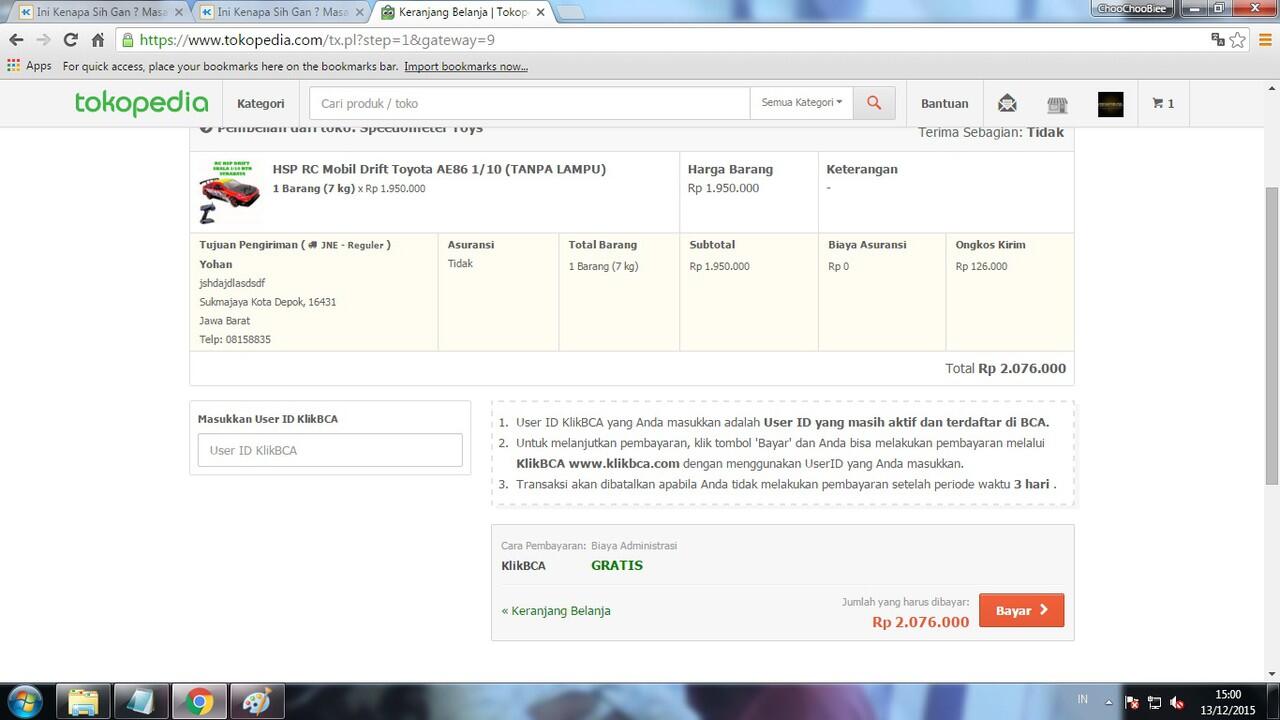Click the Total Rp 2.076.000 text
Image resolution: width=1280 pixels, height=720 pixels.
(x=1005, y=368)
